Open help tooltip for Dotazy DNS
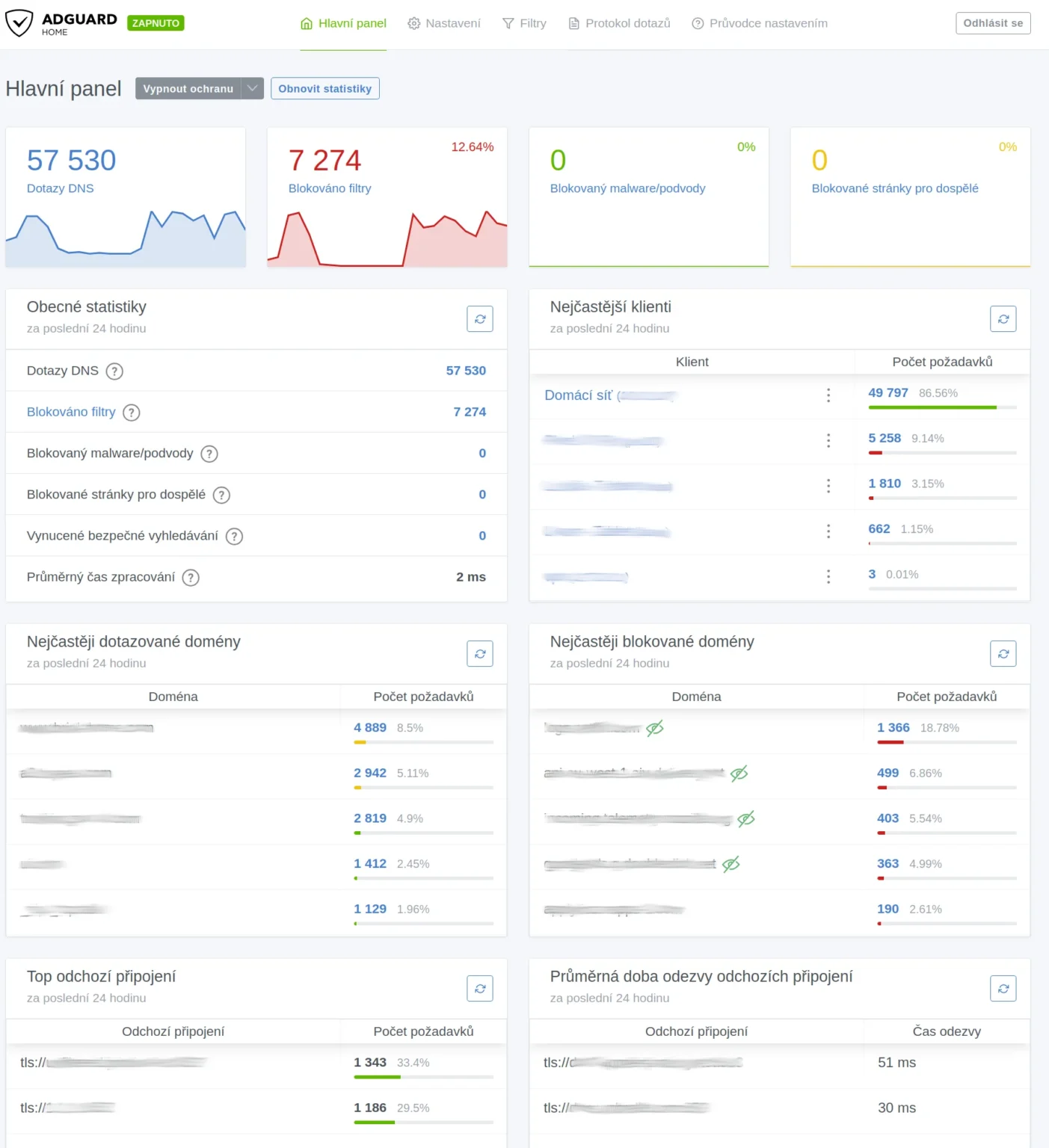The image size is (1049, 1148). pos(114,371)
